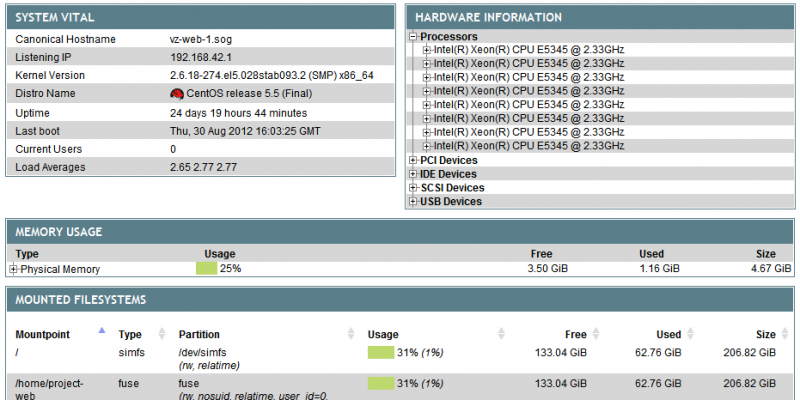Click the memory Used value 1.16 GiB
Screen dimensions: 800x400
click(x=659, y=268)
